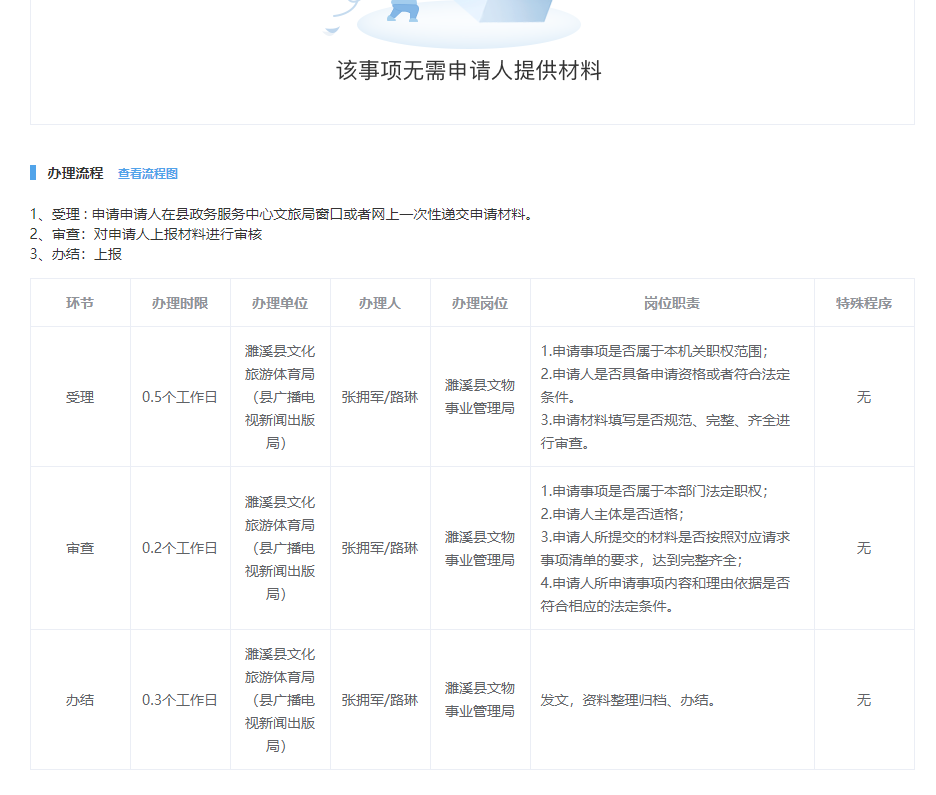Click 无 special procedure in the 办结 row
The width and height of the screenshot is (936, 795).
tap(864, 700)
